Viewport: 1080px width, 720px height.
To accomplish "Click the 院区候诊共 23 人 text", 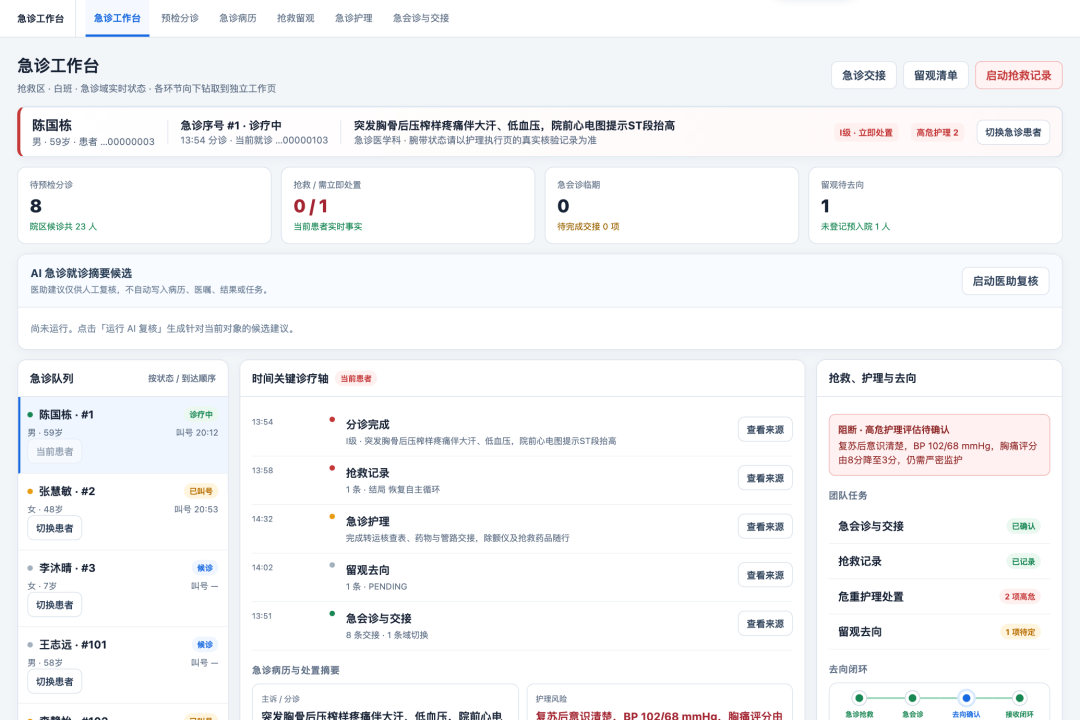I will 63,227.
